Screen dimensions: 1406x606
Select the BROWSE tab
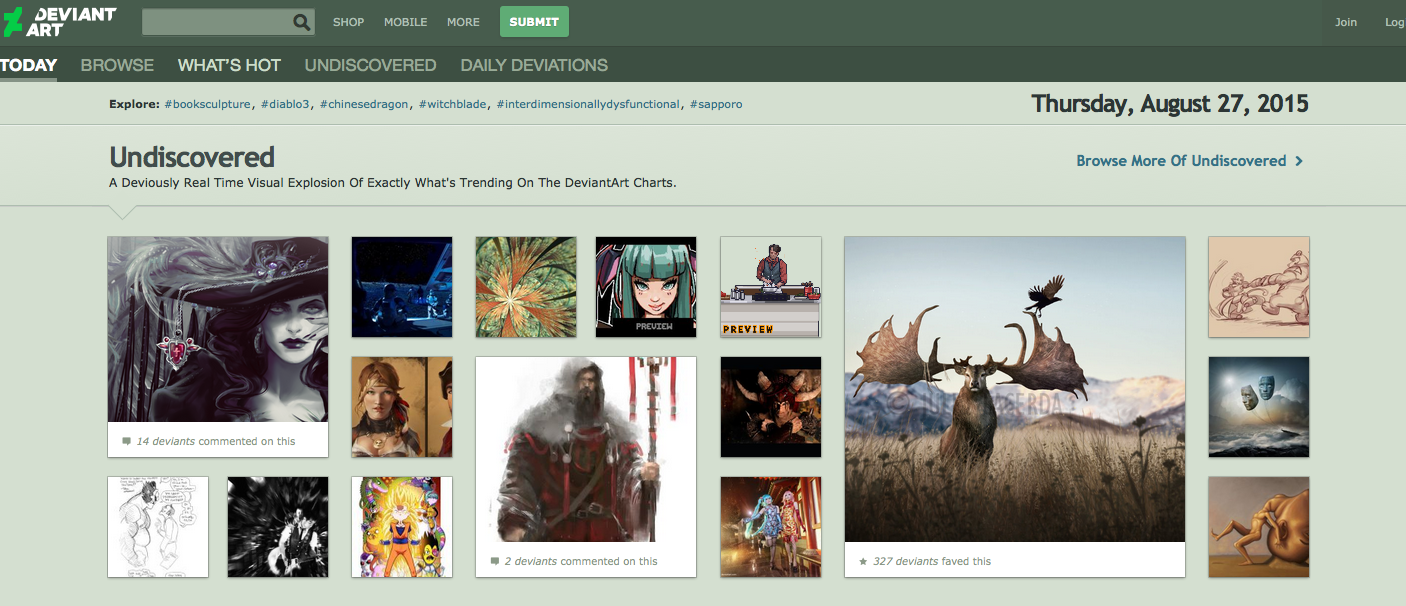point(117,65)
